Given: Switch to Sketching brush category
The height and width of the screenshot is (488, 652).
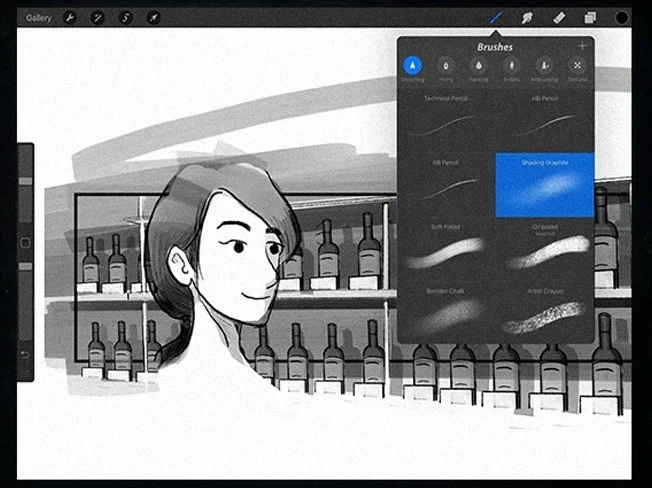Looking at the screenshot, I should (412, 67).
